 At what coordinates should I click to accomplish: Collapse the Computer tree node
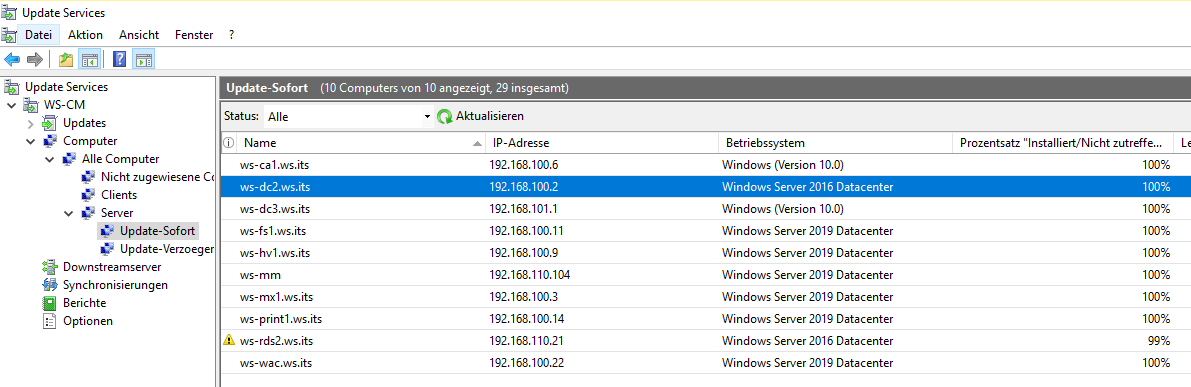click(30, 141)
